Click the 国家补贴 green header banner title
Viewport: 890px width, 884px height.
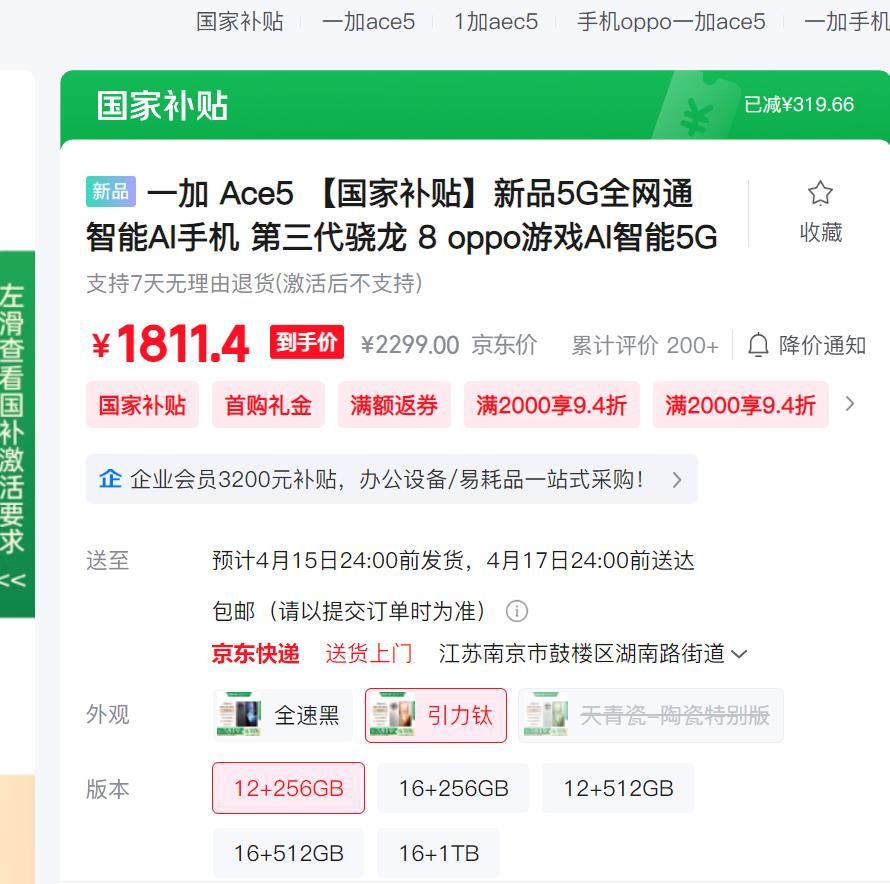click(x=162, y=106)
